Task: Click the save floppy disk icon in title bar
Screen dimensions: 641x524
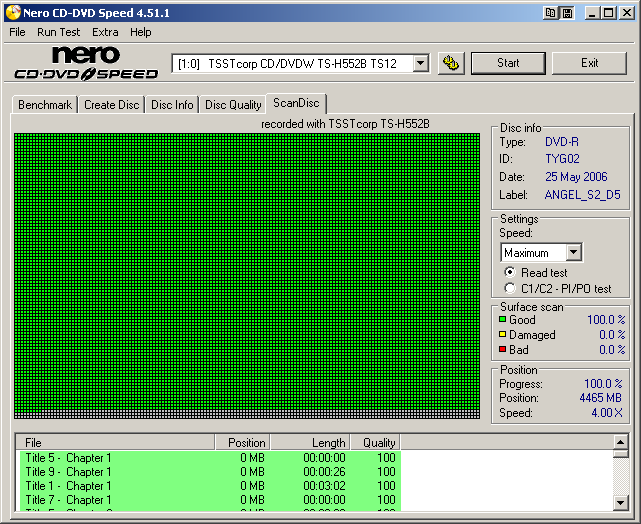Action: (567, 13)
